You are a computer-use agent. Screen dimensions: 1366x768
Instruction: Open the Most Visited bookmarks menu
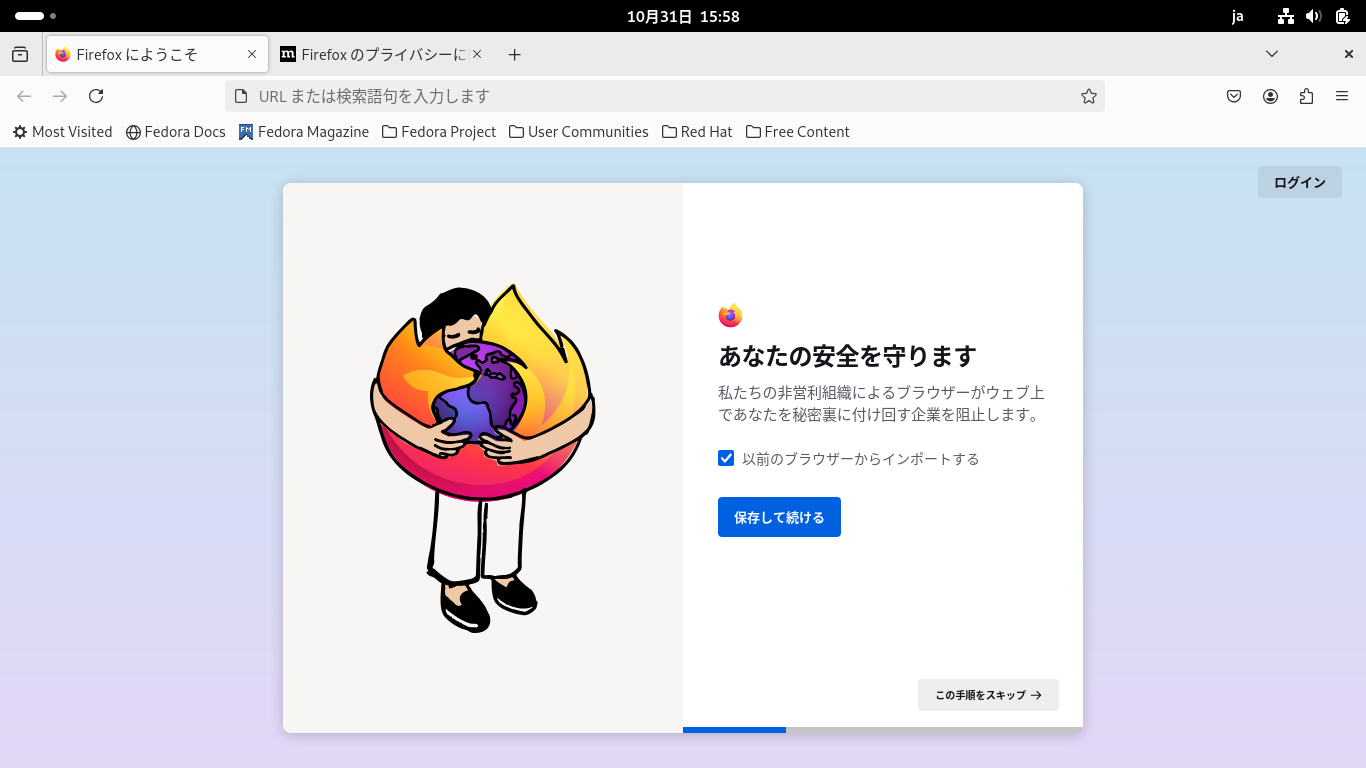(x=62, y=132)
